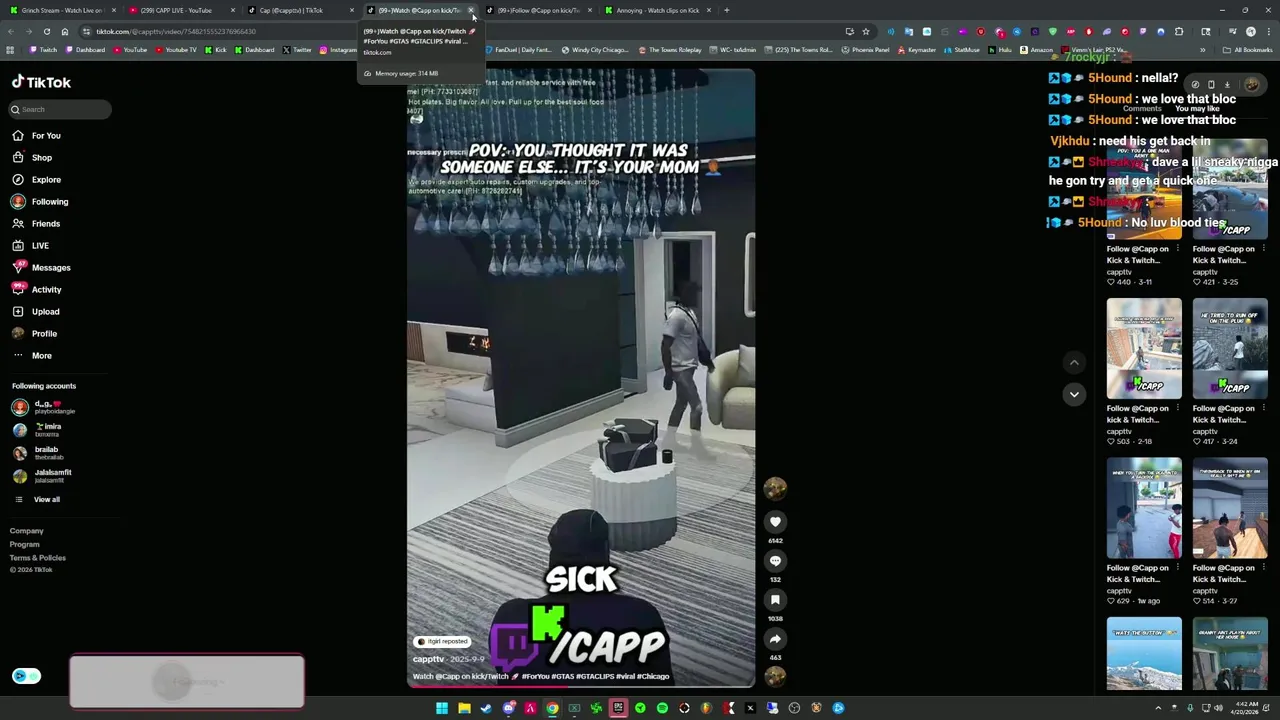This screenshot has height=720, width=1280.
Task: Open the Twitch bookmark
Action: 43,50
